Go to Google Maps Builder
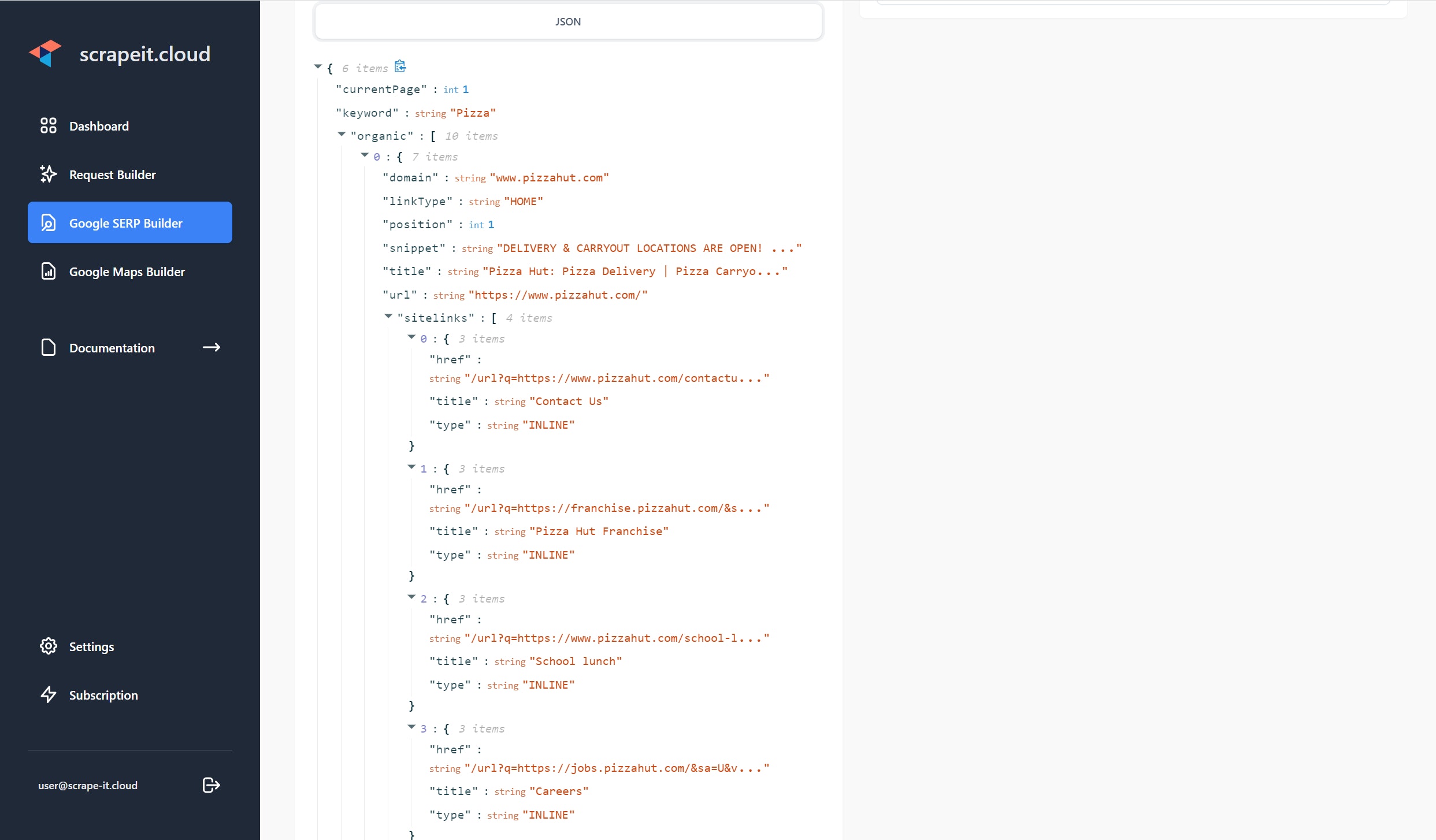 [x=130, y=271]
